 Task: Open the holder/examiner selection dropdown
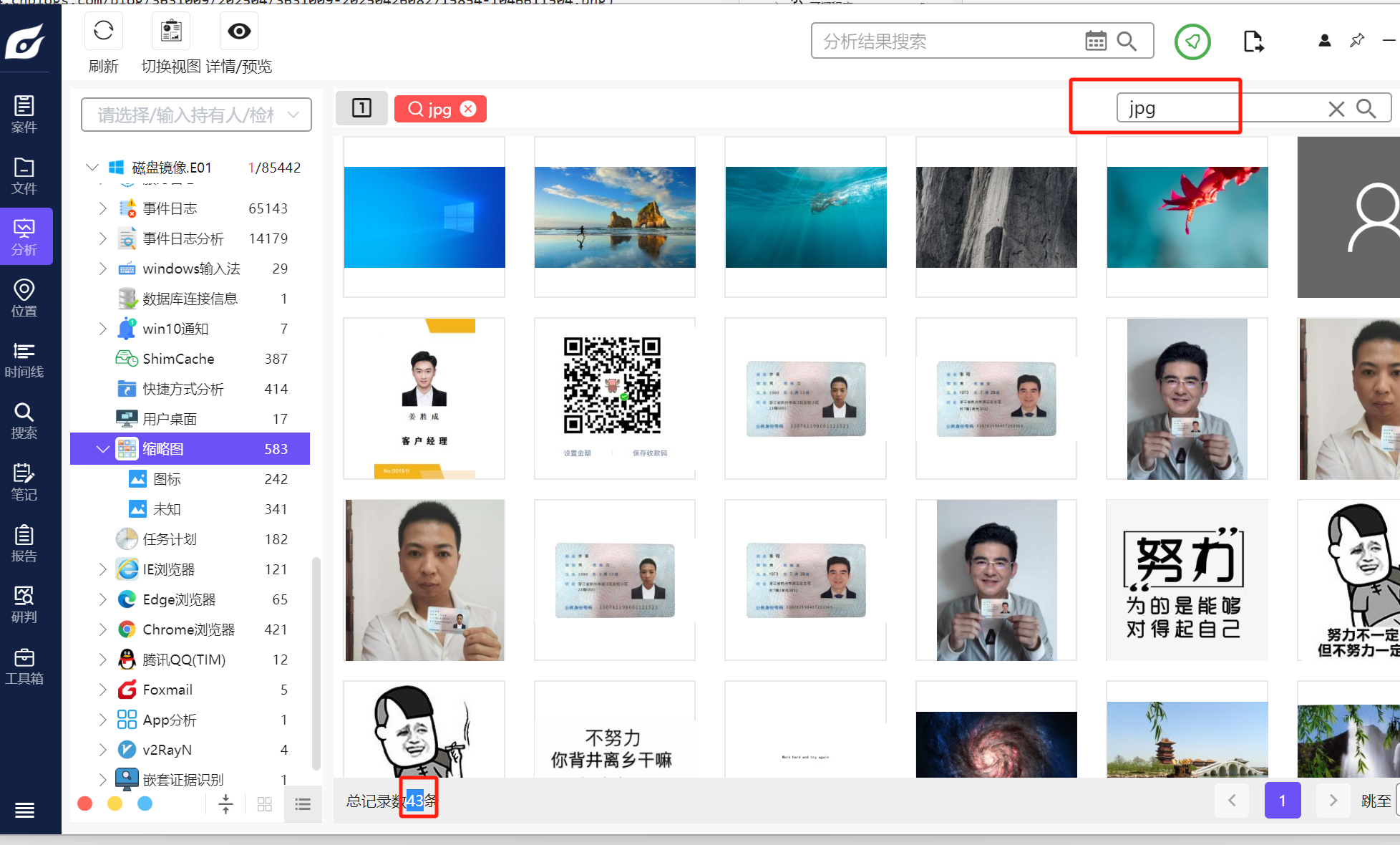pyautogui.click(x=196, y=115)
